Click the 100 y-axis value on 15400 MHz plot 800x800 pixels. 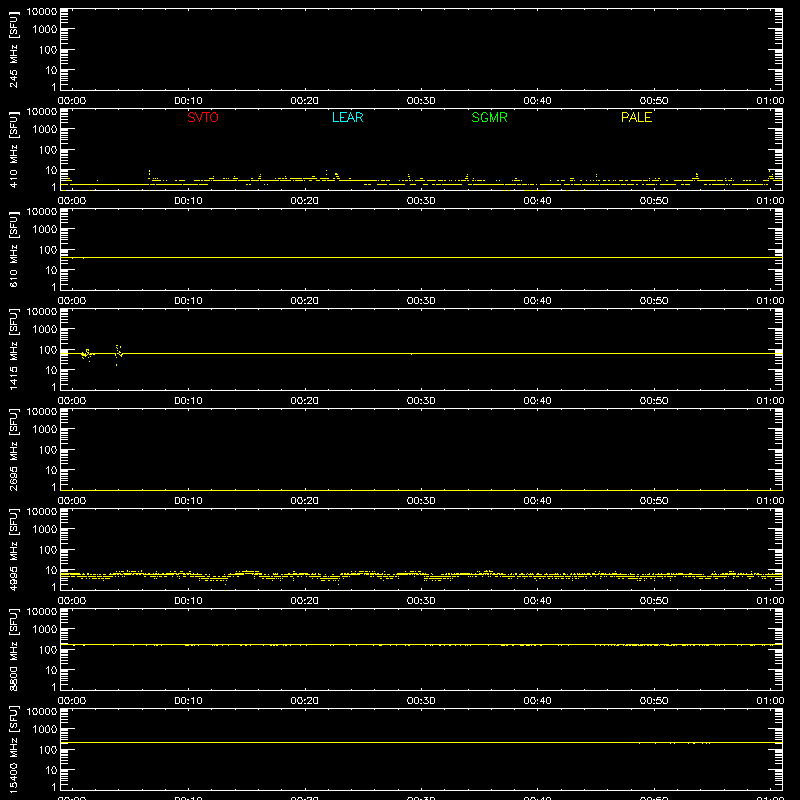(x=48, y=750)
